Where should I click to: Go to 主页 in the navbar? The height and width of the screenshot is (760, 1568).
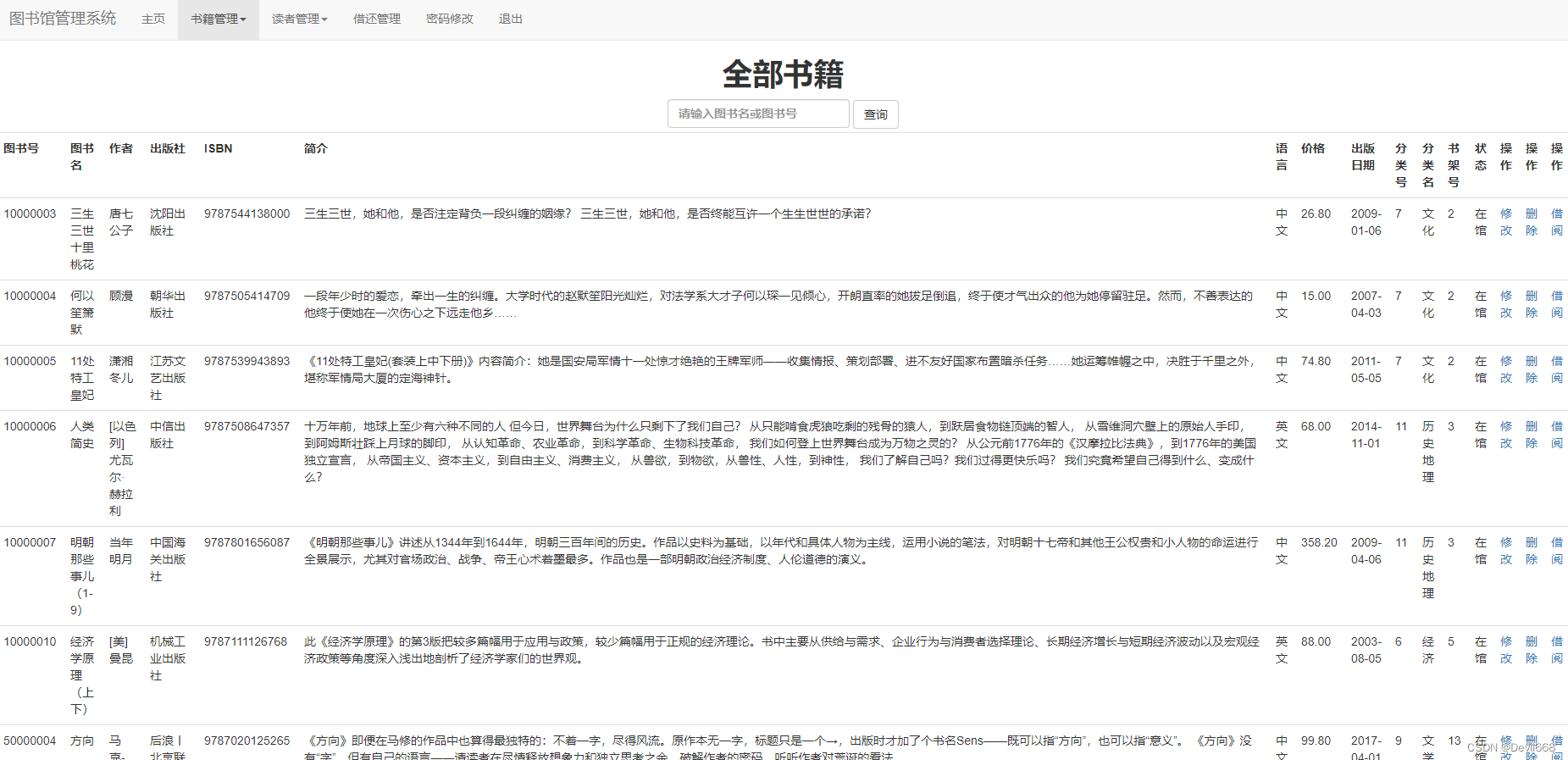click(153, 19)
